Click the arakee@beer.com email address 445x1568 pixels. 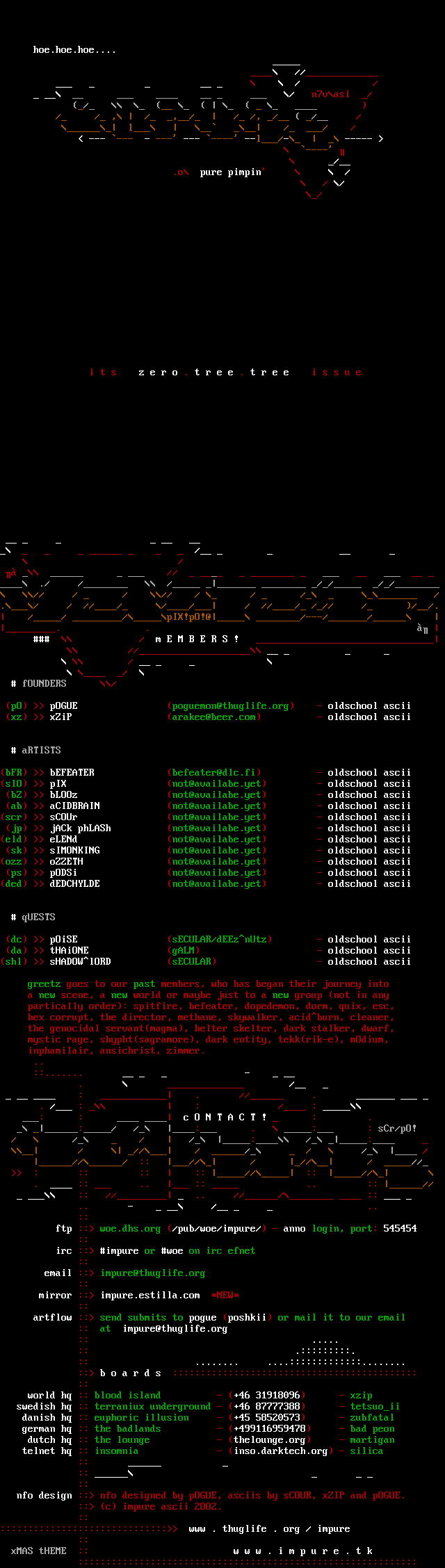(x=213, y=717)
